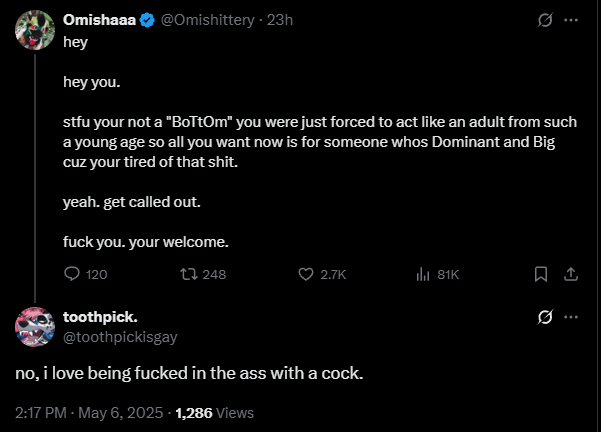Repost the Omishaaa tweet
Image resolution: width=601 pixels, height=432 pixels.
point(187,274)
